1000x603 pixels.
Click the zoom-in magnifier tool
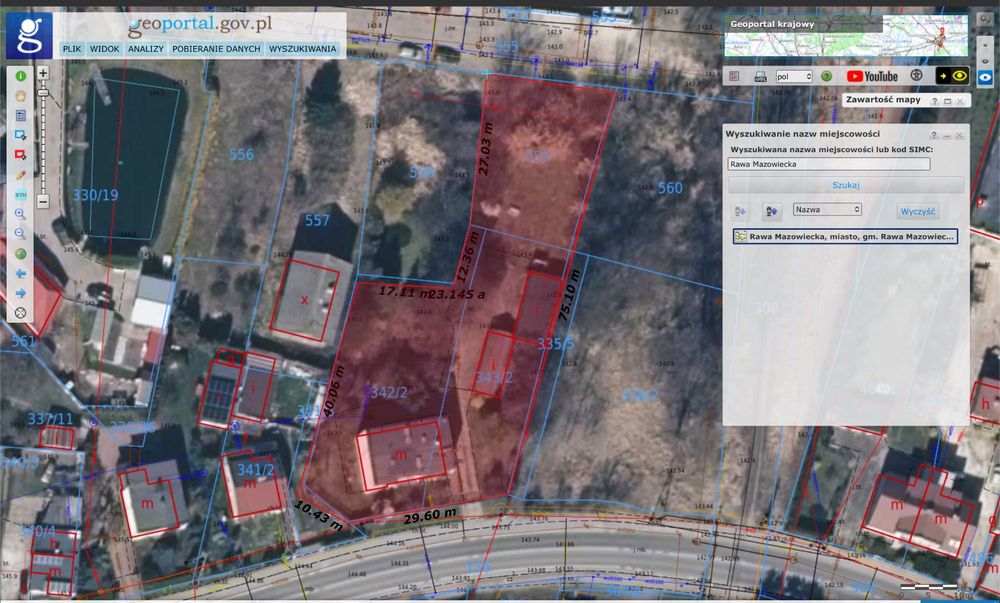pyautogui.click(x=20, y=214)
